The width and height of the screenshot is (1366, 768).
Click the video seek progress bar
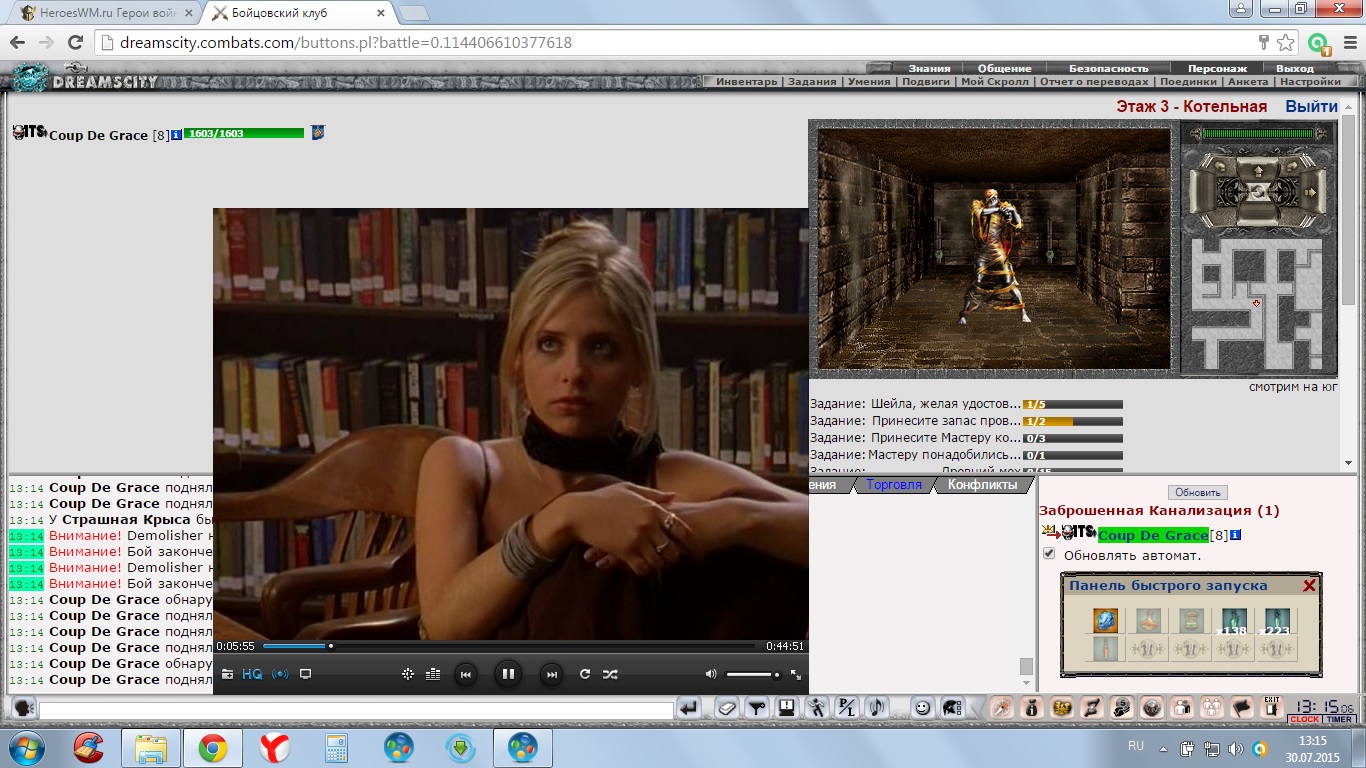(510, 646)
